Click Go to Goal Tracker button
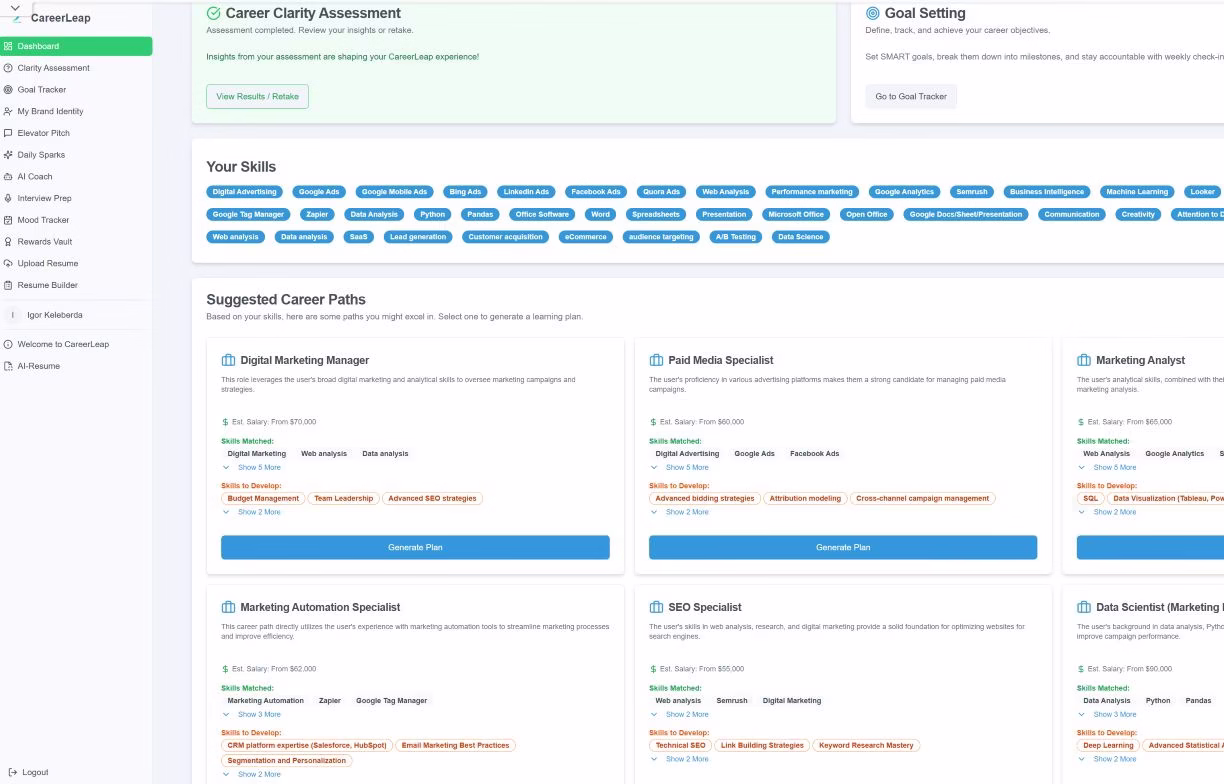Screen dimensions: 1224x784 (910, 97)
